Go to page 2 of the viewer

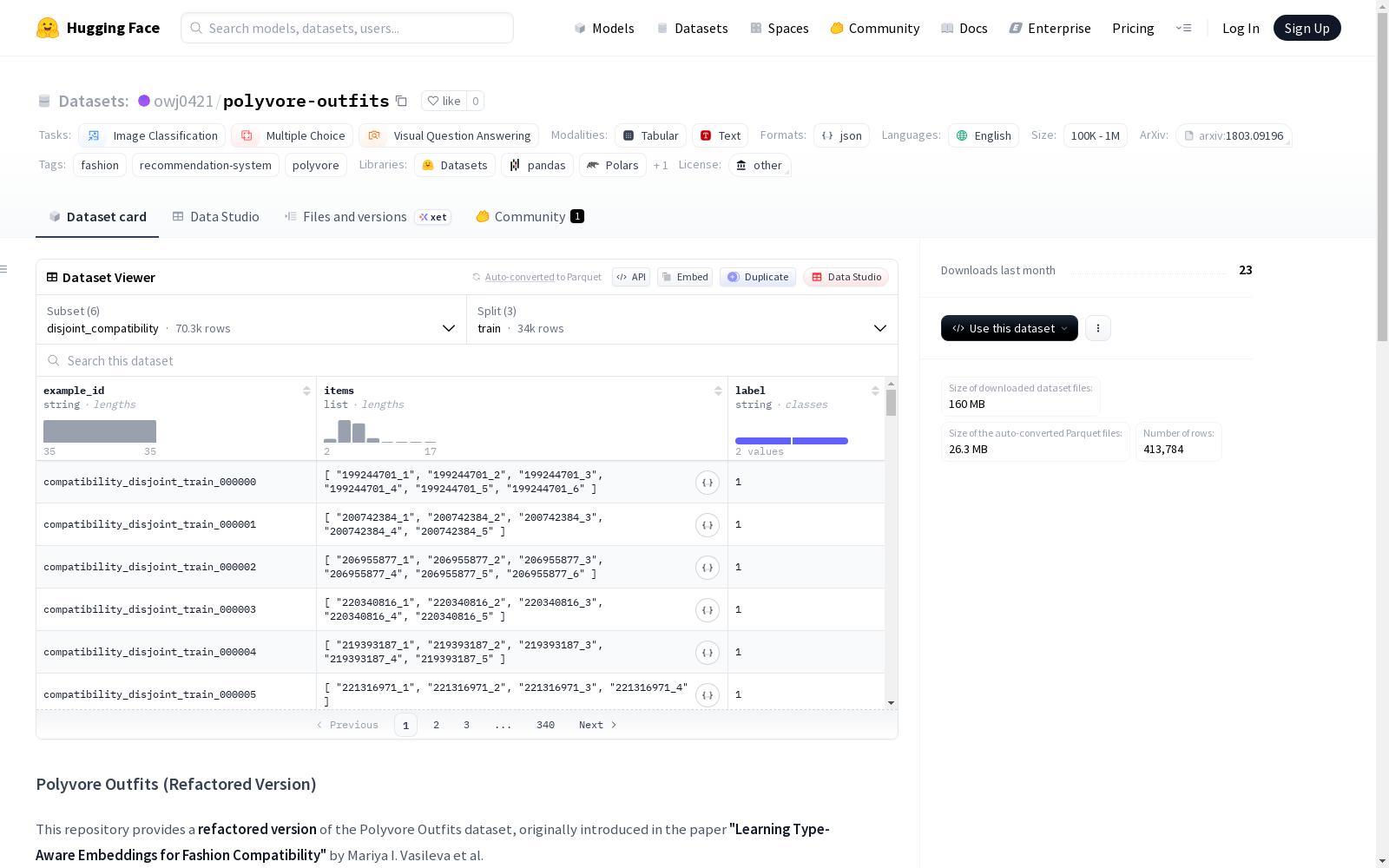[436, 725]
